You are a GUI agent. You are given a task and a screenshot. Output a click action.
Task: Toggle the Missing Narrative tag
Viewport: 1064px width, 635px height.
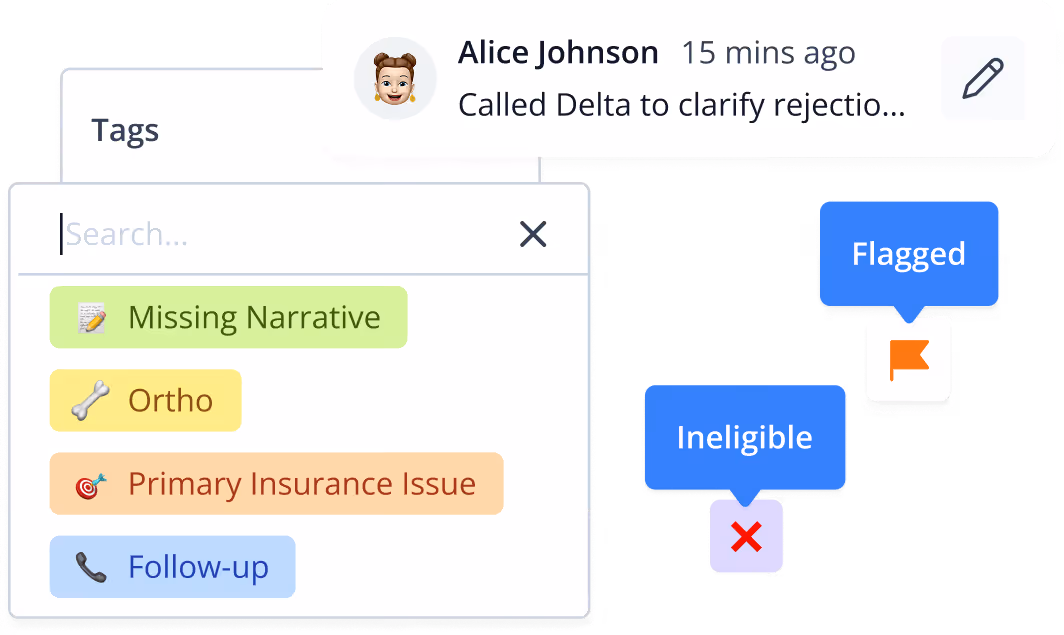click(x=228, y=317)
